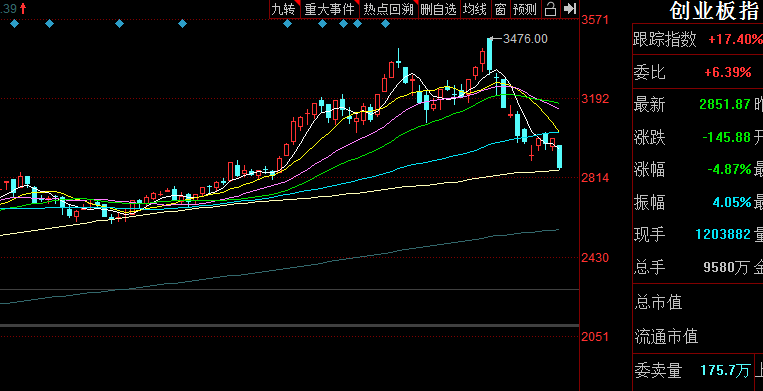Click the fourth blue diamond event marker
Viewport: 763px width, 391px height.
click(182, 23)
